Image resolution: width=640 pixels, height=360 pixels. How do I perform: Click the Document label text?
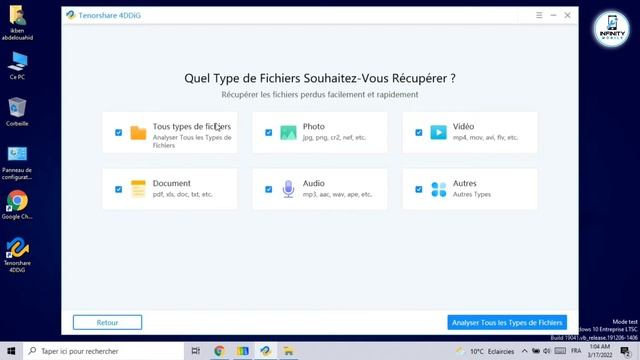[x=171, y=183]
